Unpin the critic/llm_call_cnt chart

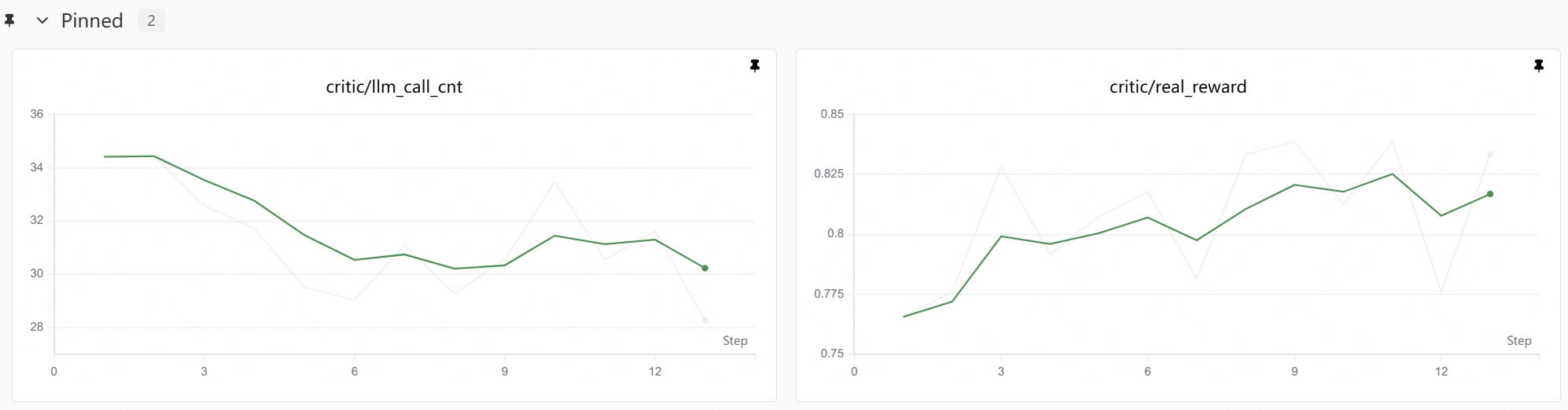pos(755,66)
